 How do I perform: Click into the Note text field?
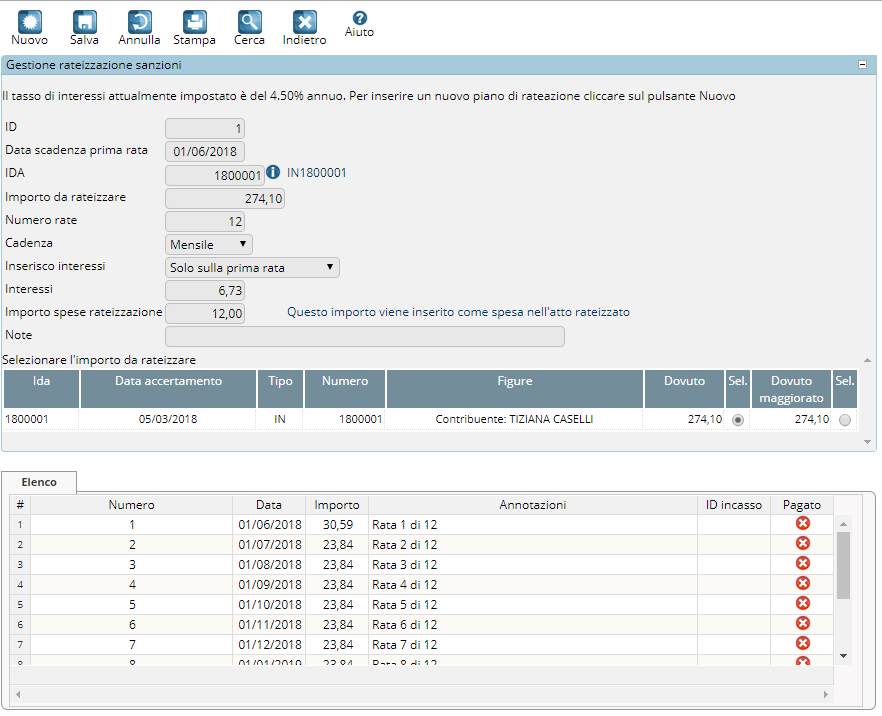[364, 336]
